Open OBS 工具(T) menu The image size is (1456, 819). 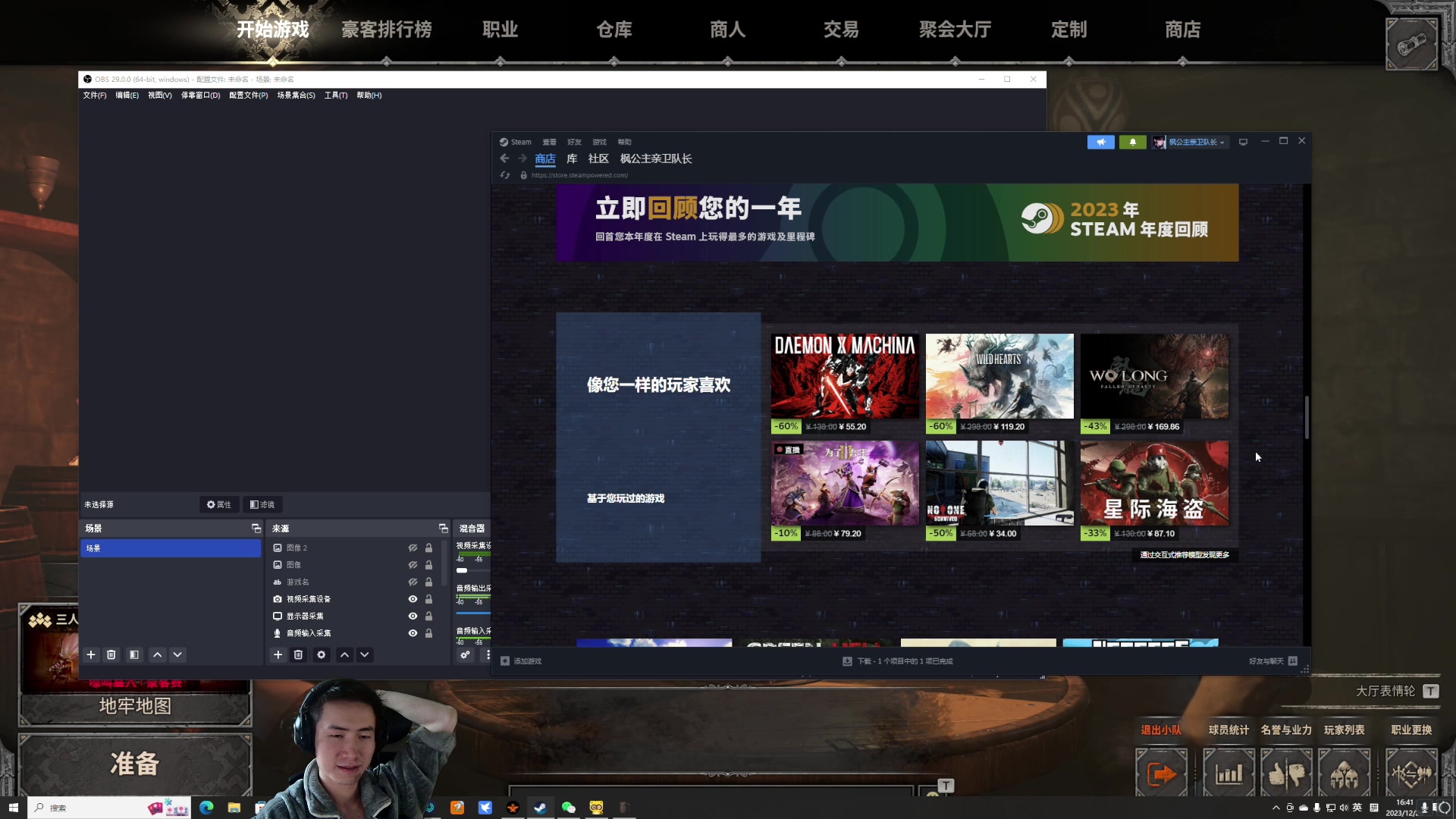pyautogui.click(x=336, y=96)
